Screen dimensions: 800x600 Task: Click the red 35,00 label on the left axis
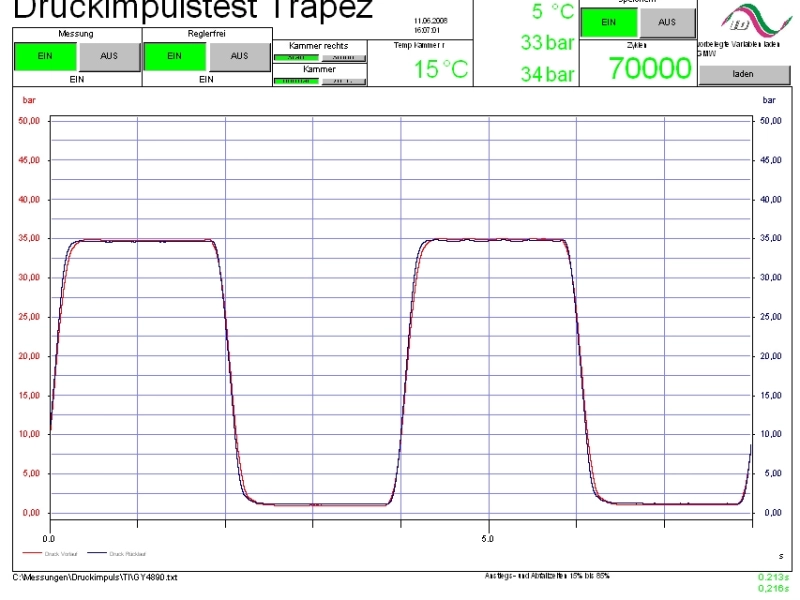(29, 238)
